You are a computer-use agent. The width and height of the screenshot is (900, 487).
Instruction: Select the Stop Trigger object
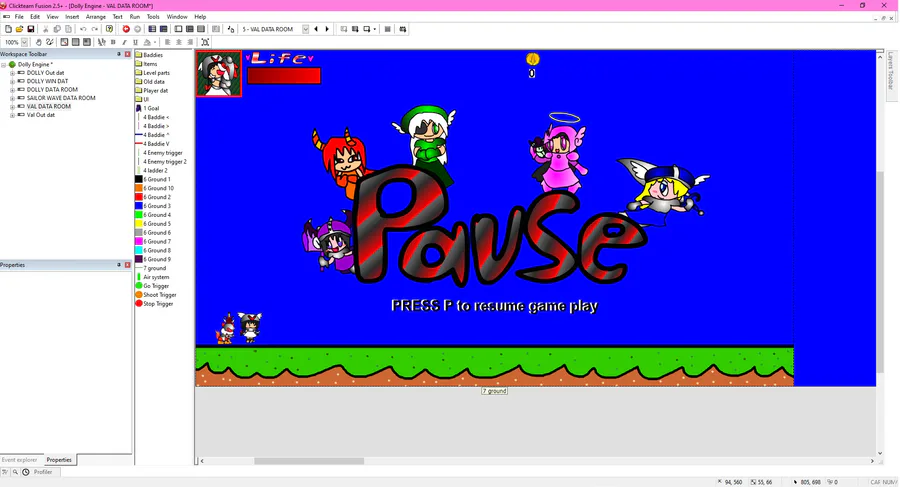[154, 304]
